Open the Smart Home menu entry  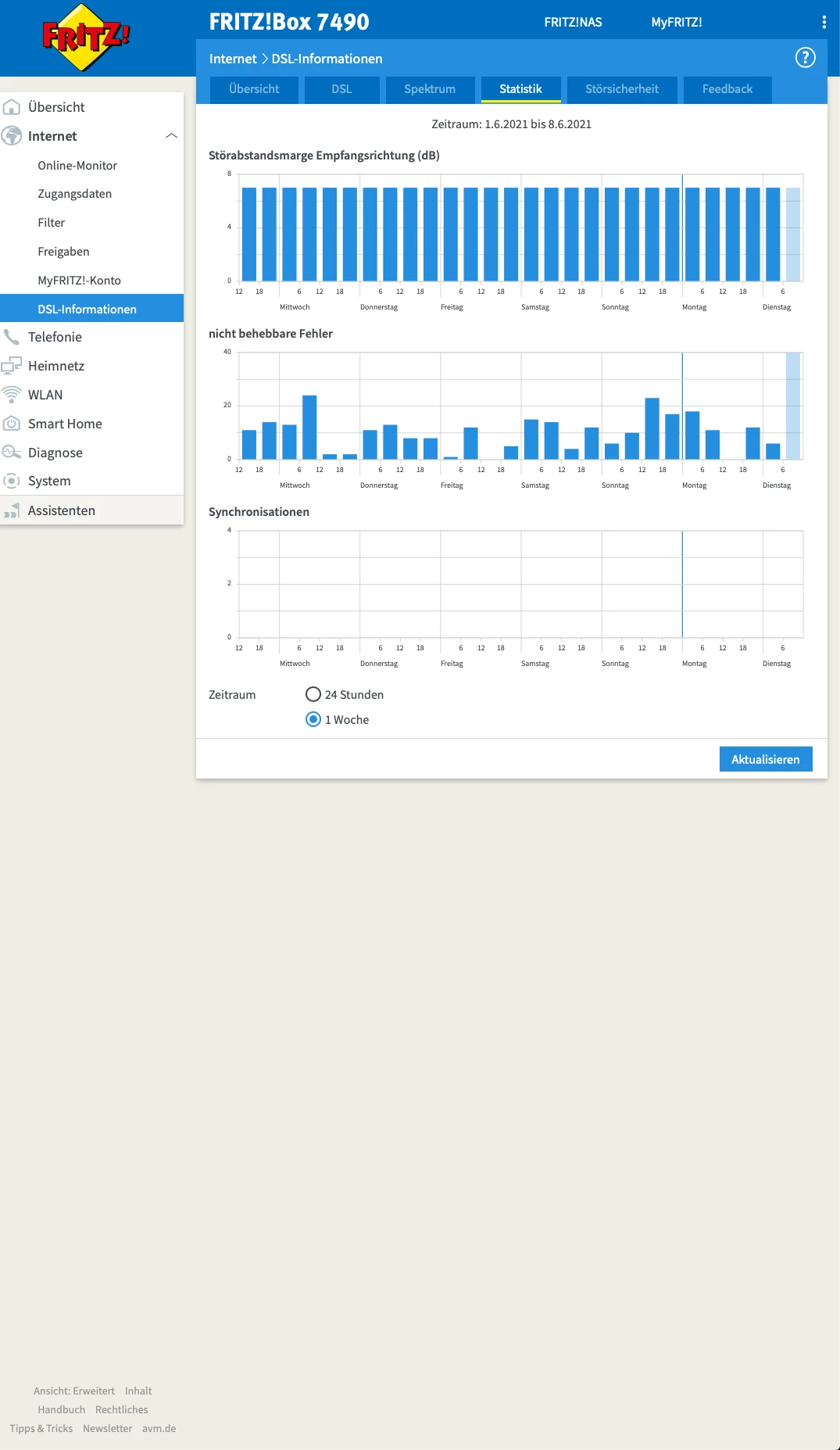[65, 424]
